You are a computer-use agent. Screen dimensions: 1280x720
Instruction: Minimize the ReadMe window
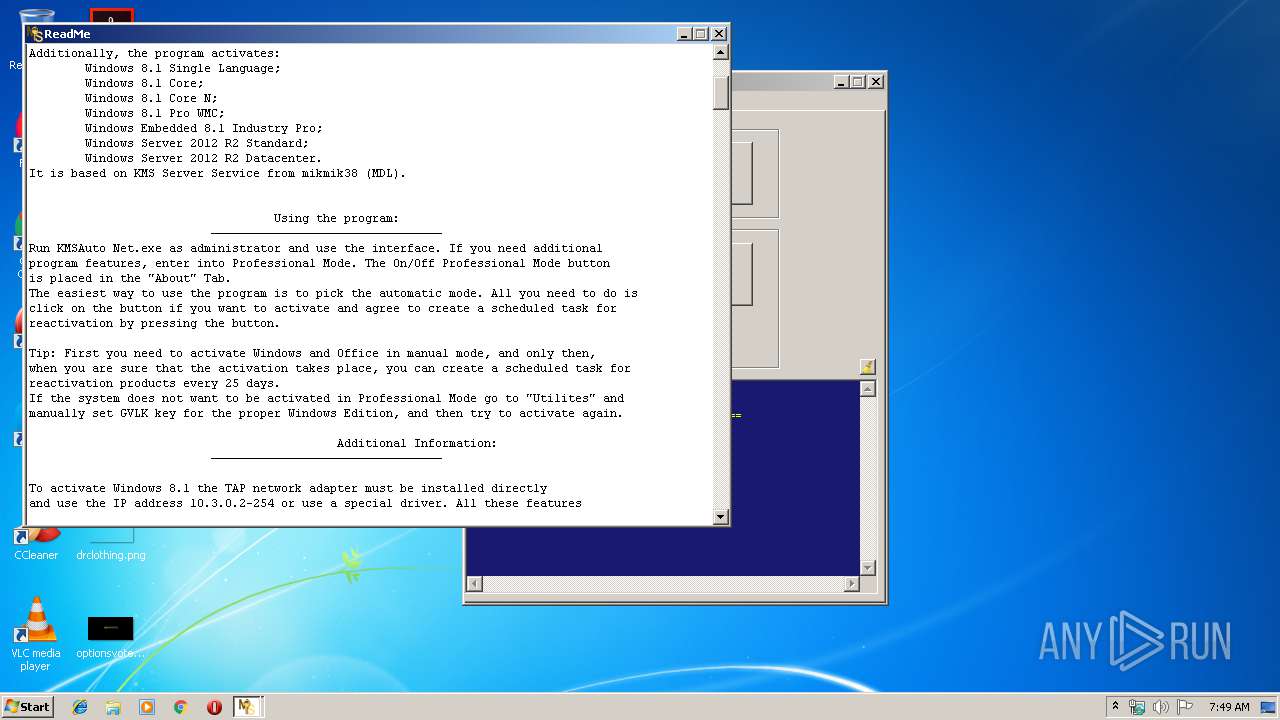click(684, 34)
